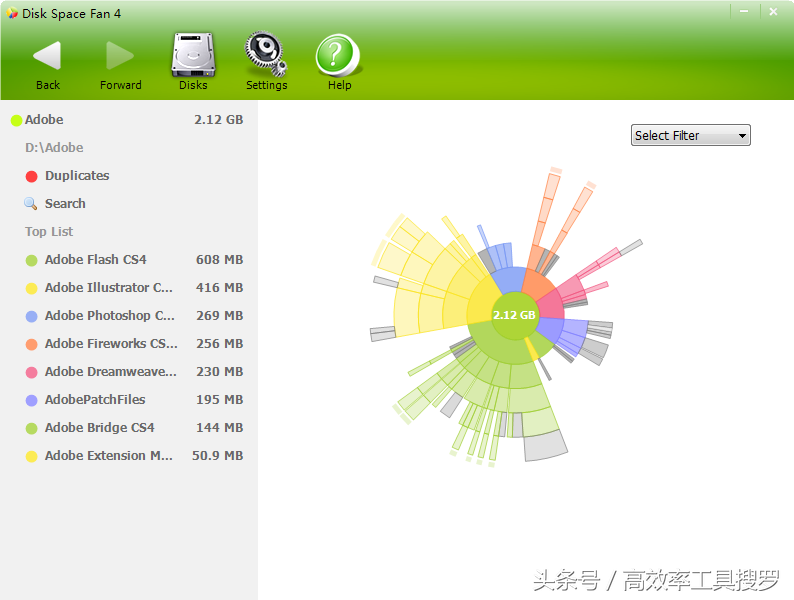Select Adobe Extension M... entry
794x600 pixels.
point(108,456)
